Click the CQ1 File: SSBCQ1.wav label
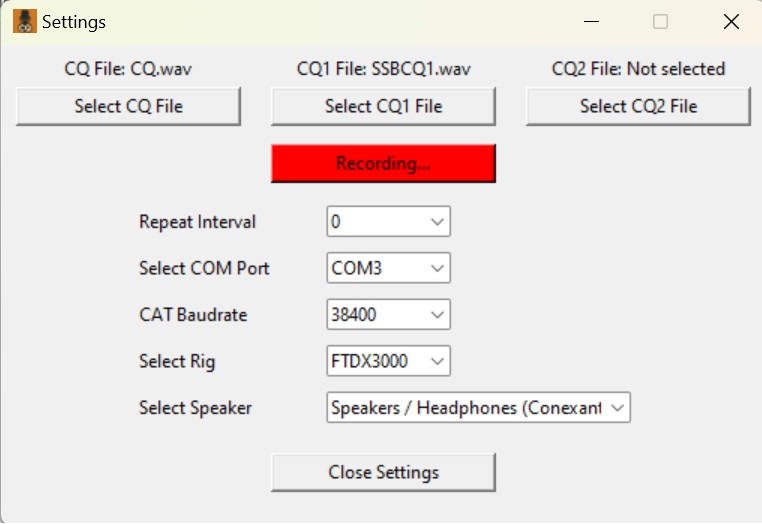Image resolution: width=762 pixels, height=524 pixels. click(383, 69)
